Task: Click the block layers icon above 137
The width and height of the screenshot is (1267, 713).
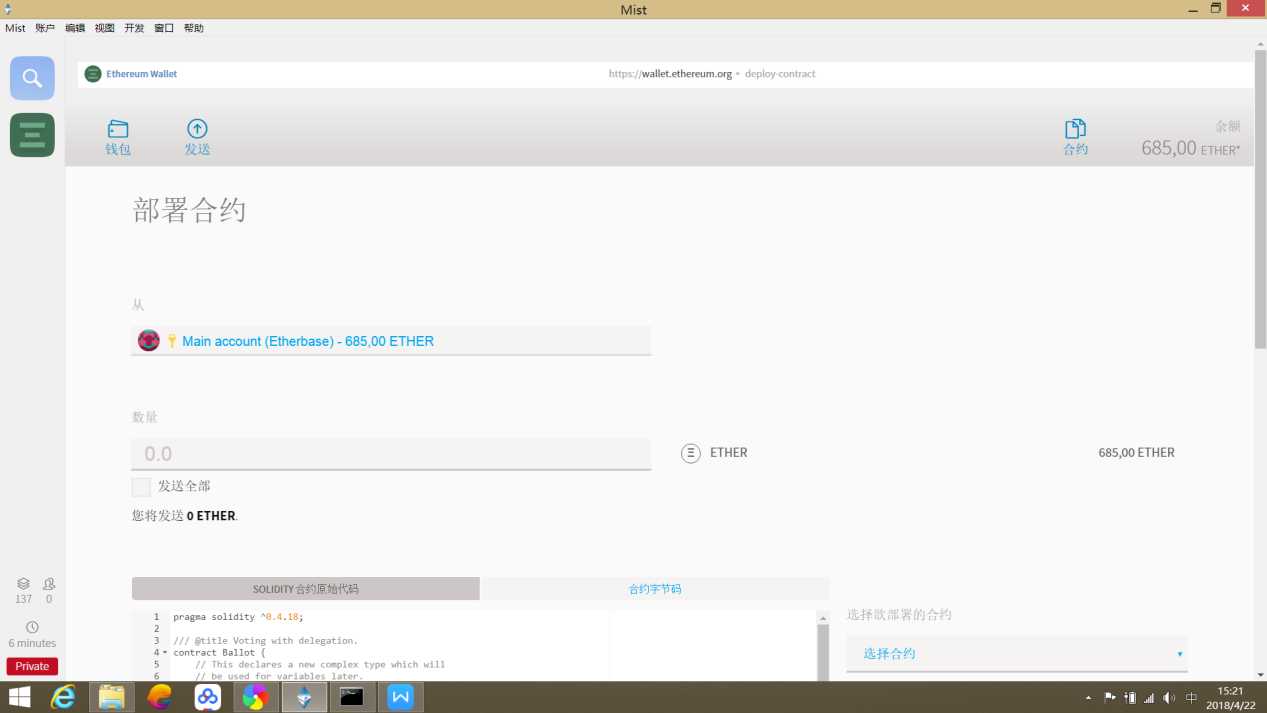Action: [x=23, y=583]
